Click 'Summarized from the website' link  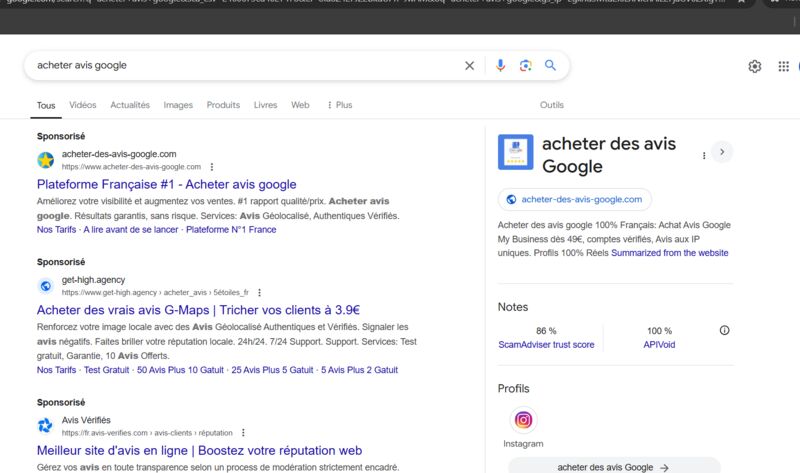click(669, 253)
